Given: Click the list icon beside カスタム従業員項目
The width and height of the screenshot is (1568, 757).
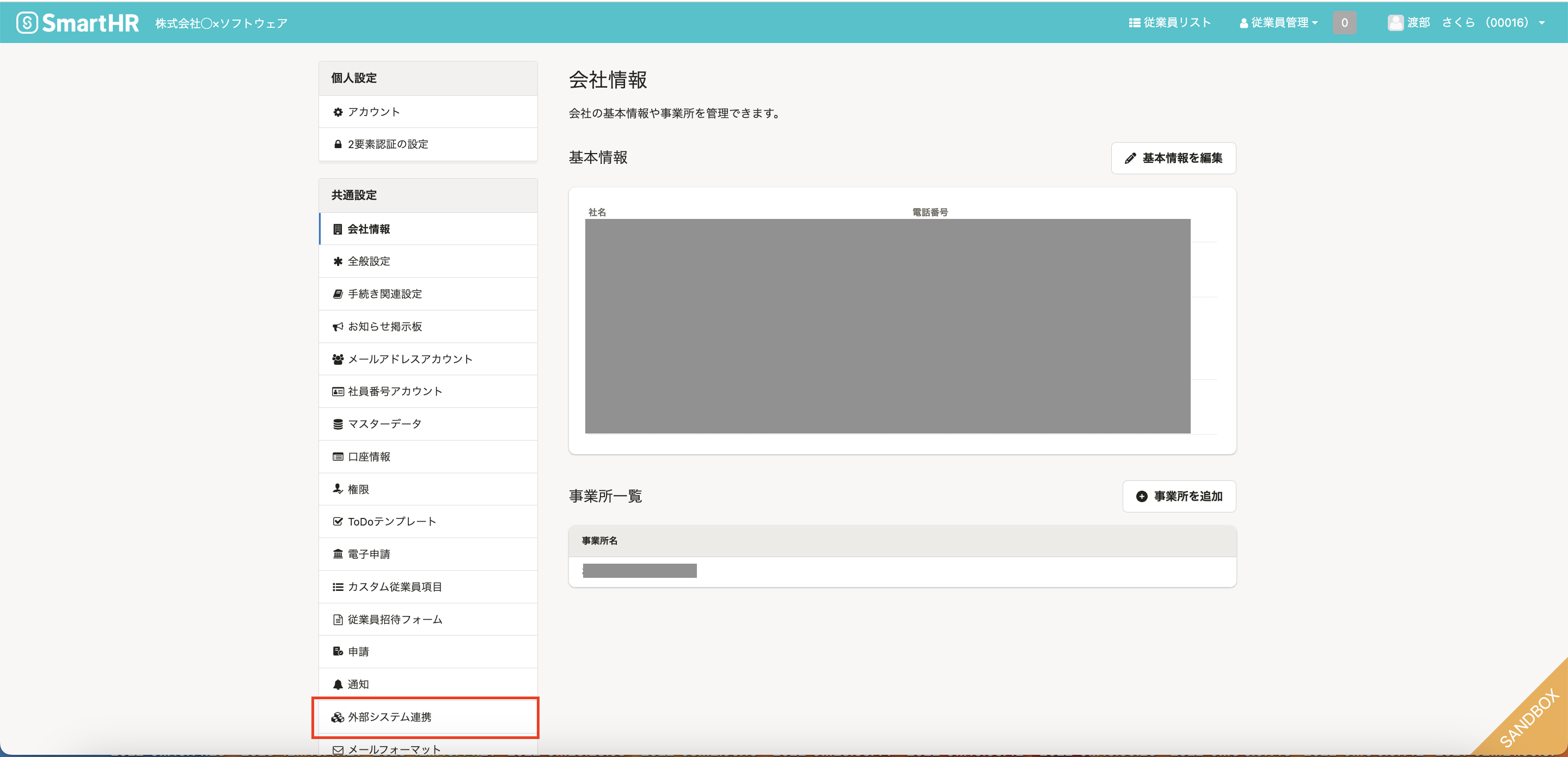Looking at the screenshot, I should 338,587.
